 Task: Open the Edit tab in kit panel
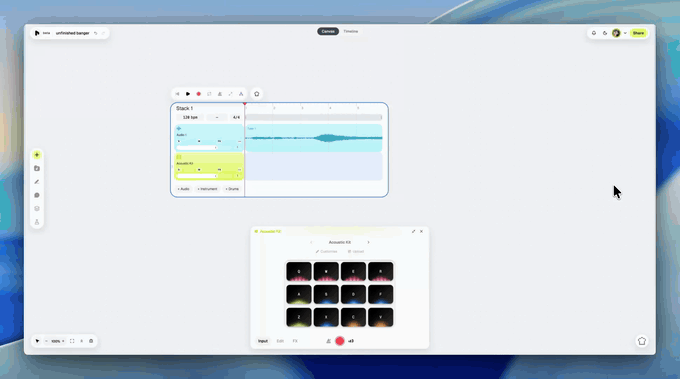[280, 341]
